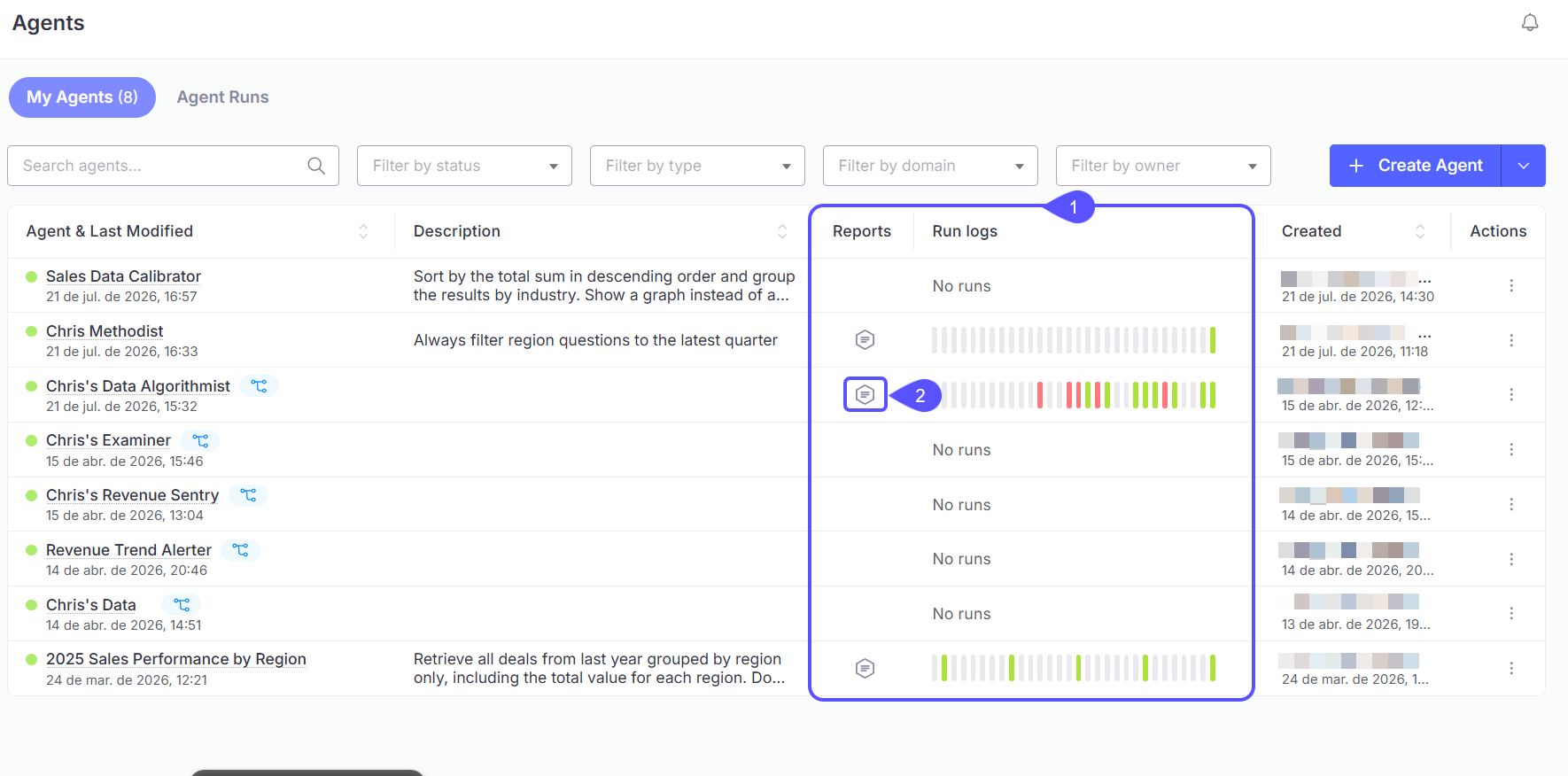Image resolution: width=1568 pixels, height=776 pixels.
Task: Open actions menu for Revenue Trend Alerter
Action: pos(1511,559)
